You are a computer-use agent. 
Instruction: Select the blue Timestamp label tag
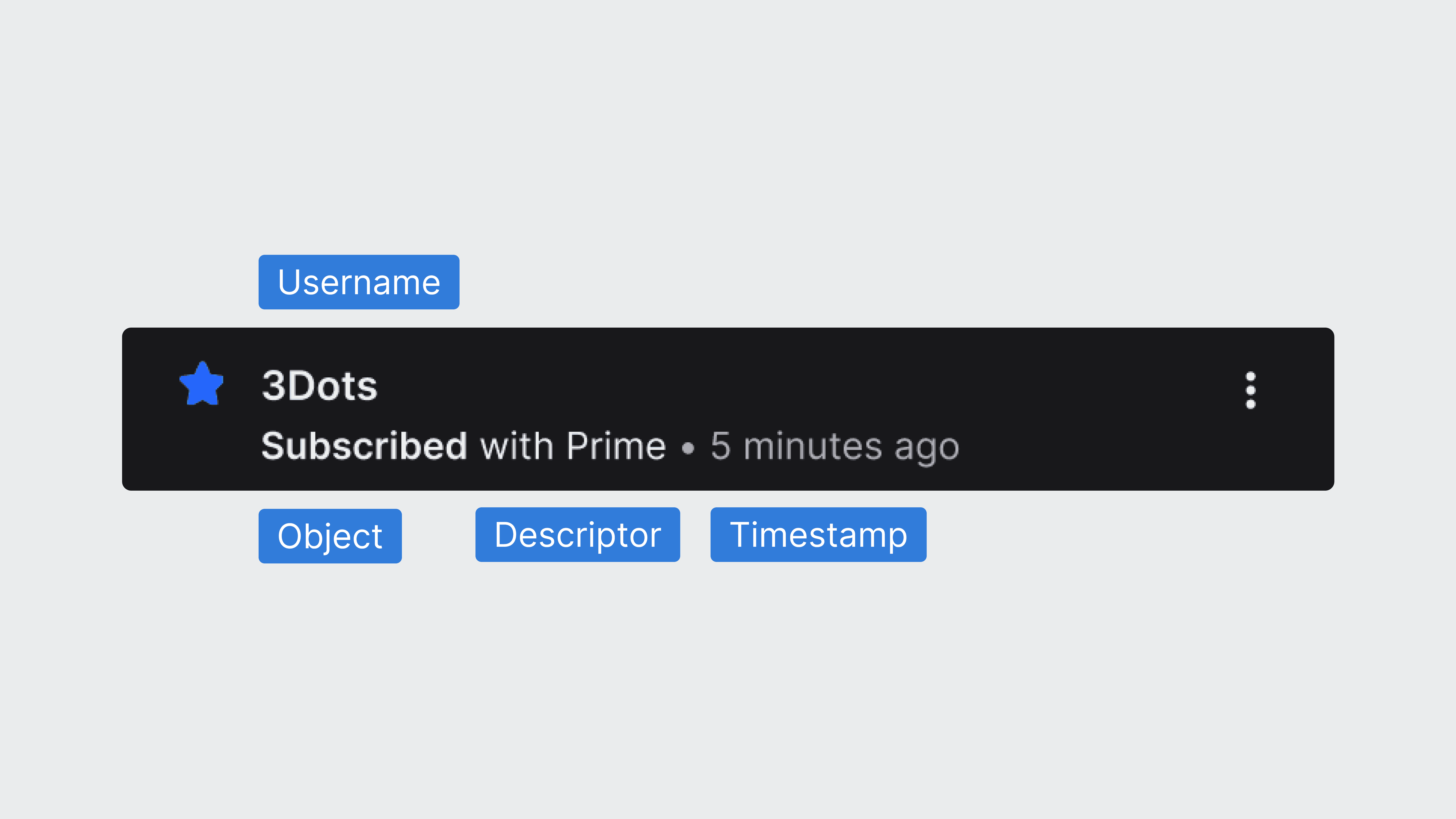(x=818, y=535)
